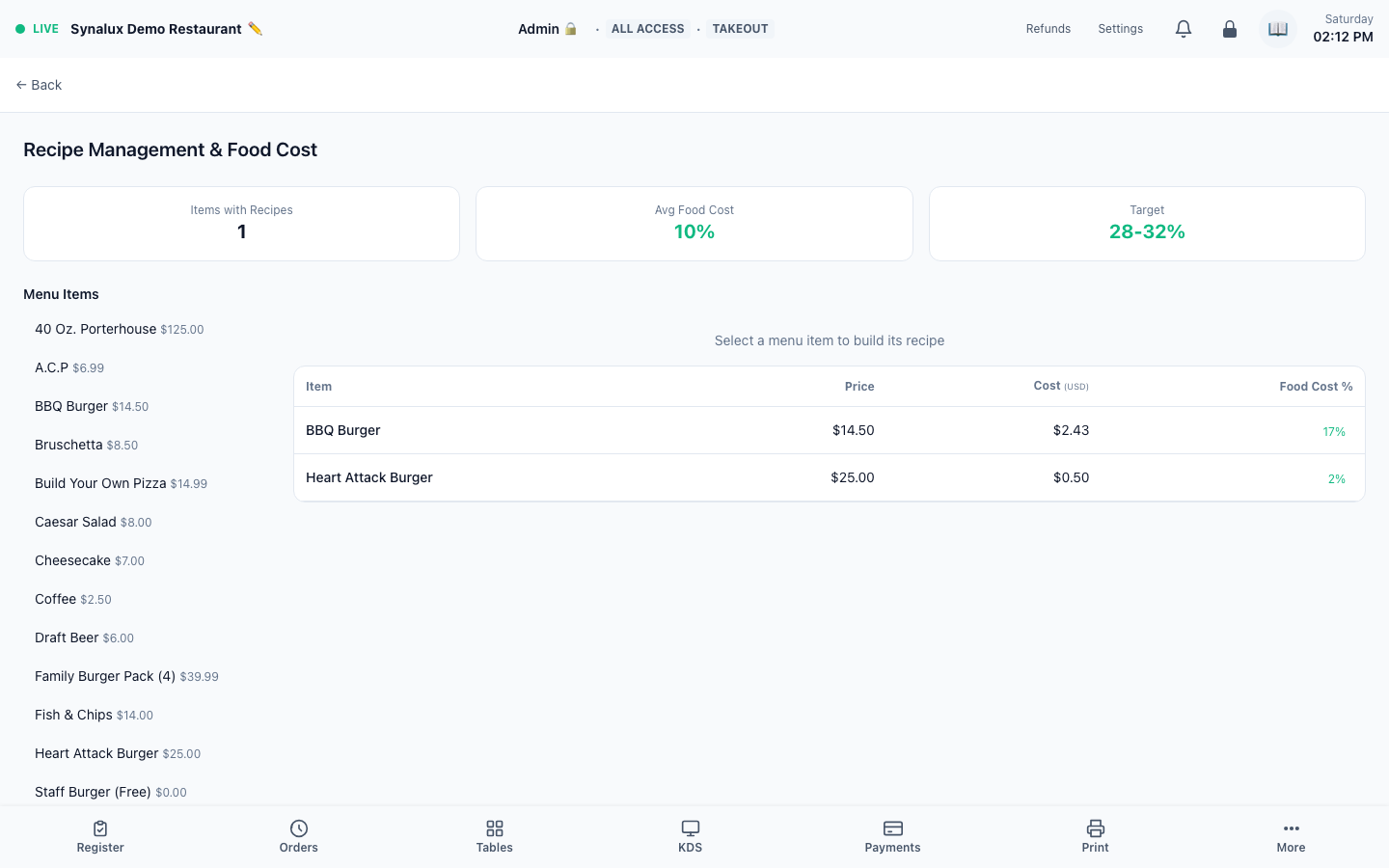Click the TAKEOUT mode badge
This screenshot has width=1389, height=868.
[741, 29]
